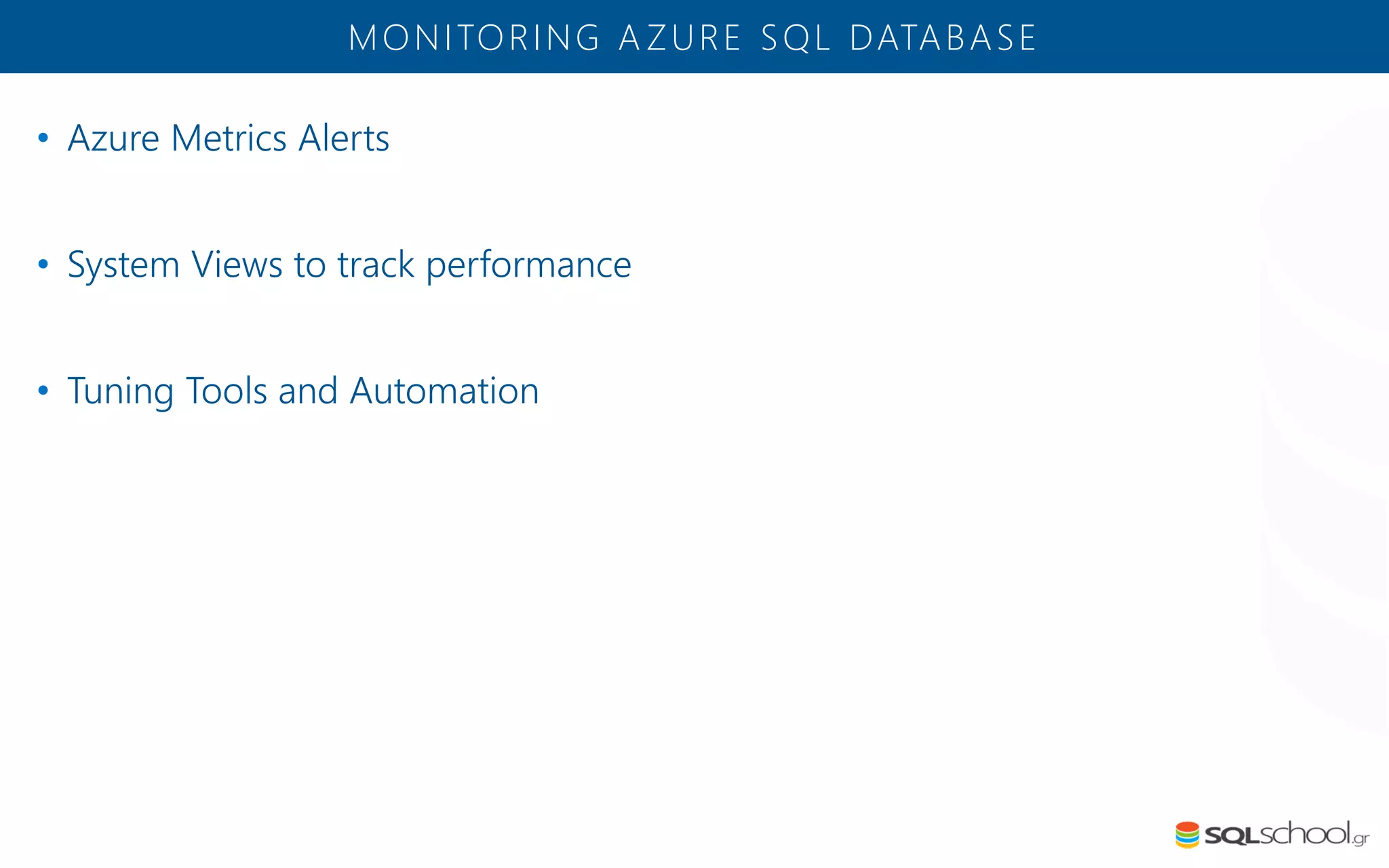The image size is (1389, 868).
Task: Select the word MONITORING in the slide title
Action: pos(474,38)
